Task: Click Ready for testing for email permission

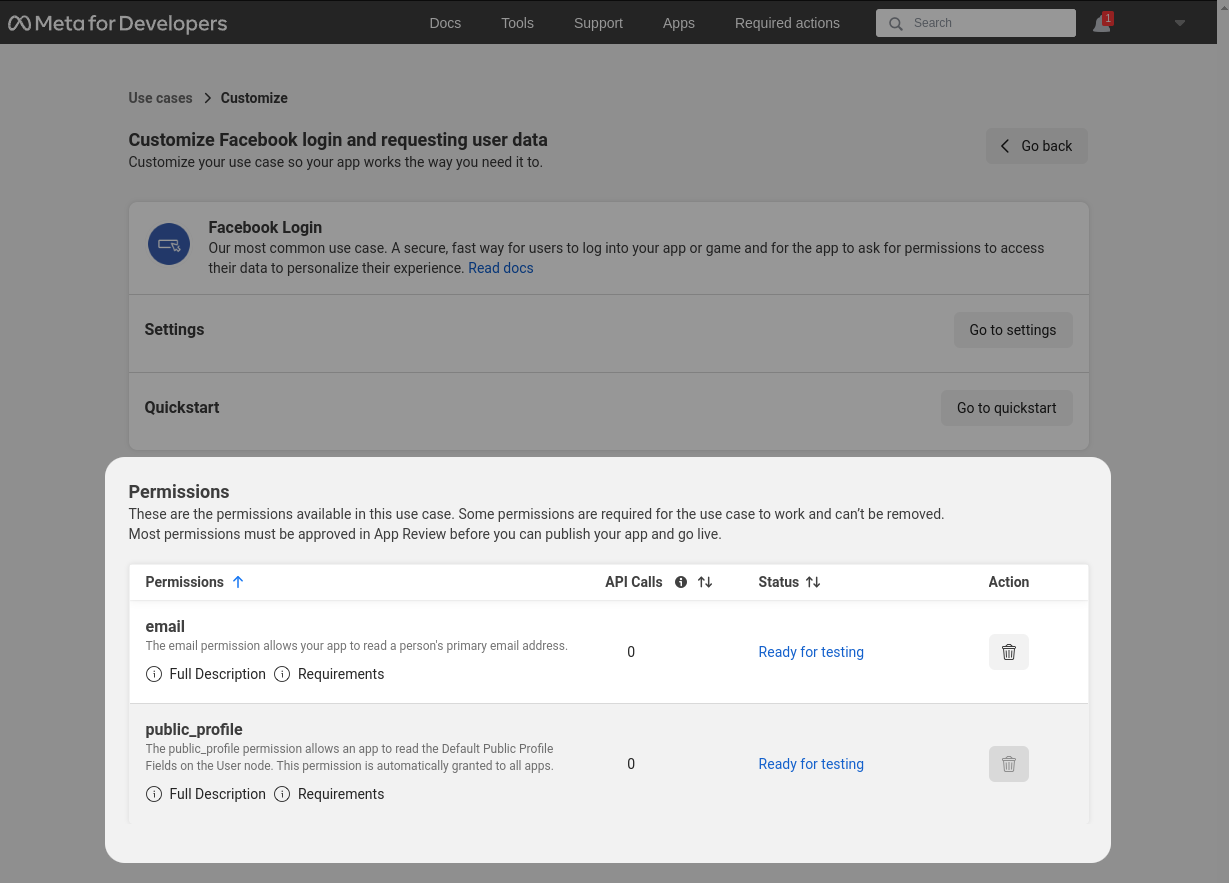Action: pyautogui.click(x=811, y=651)
